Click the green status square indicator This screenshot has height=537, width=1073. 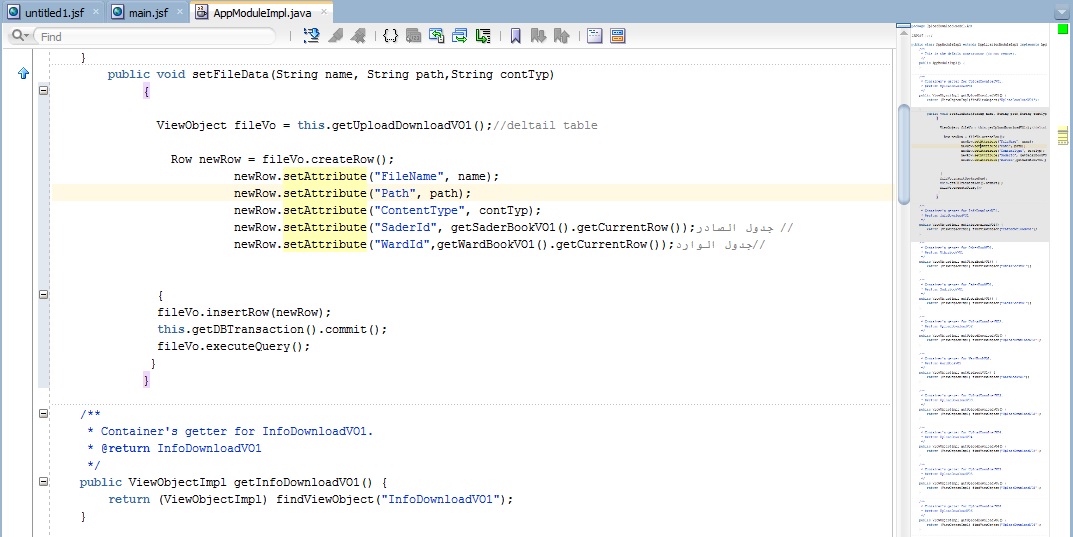(x=1062, y=29)
